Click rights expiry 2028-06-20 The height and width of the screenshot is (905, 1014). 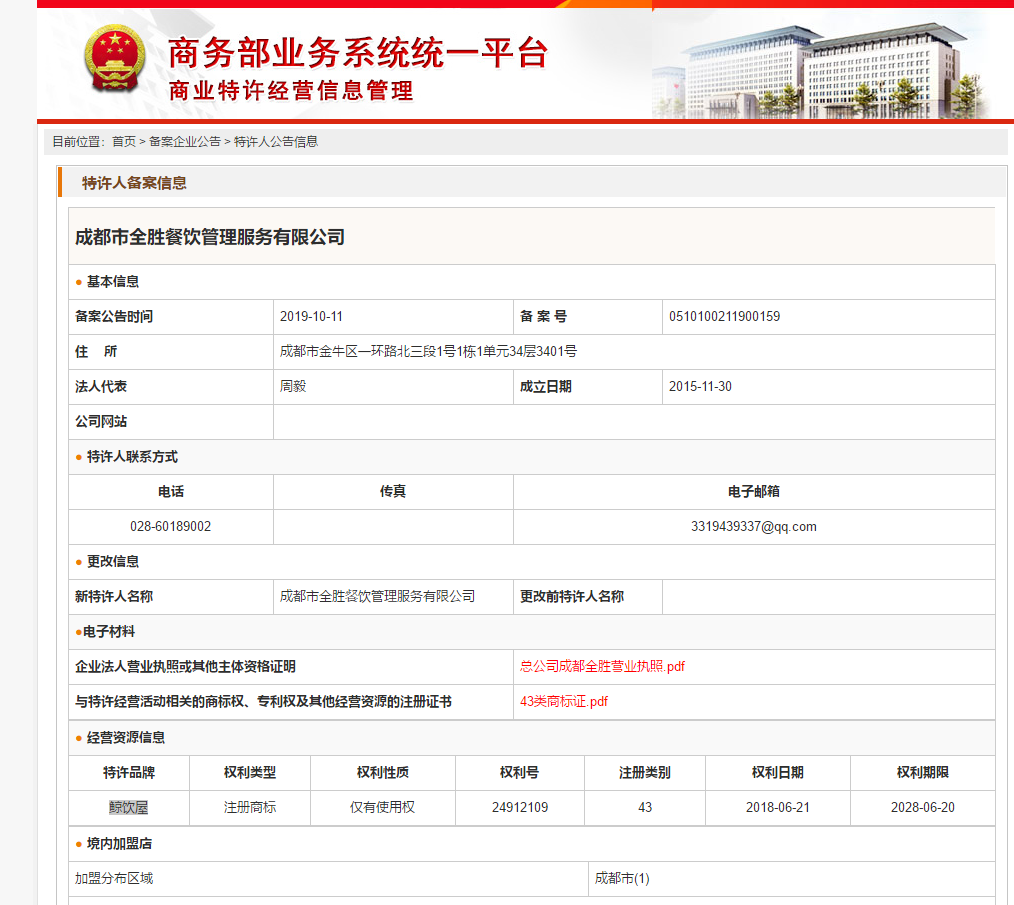(923, 807)
